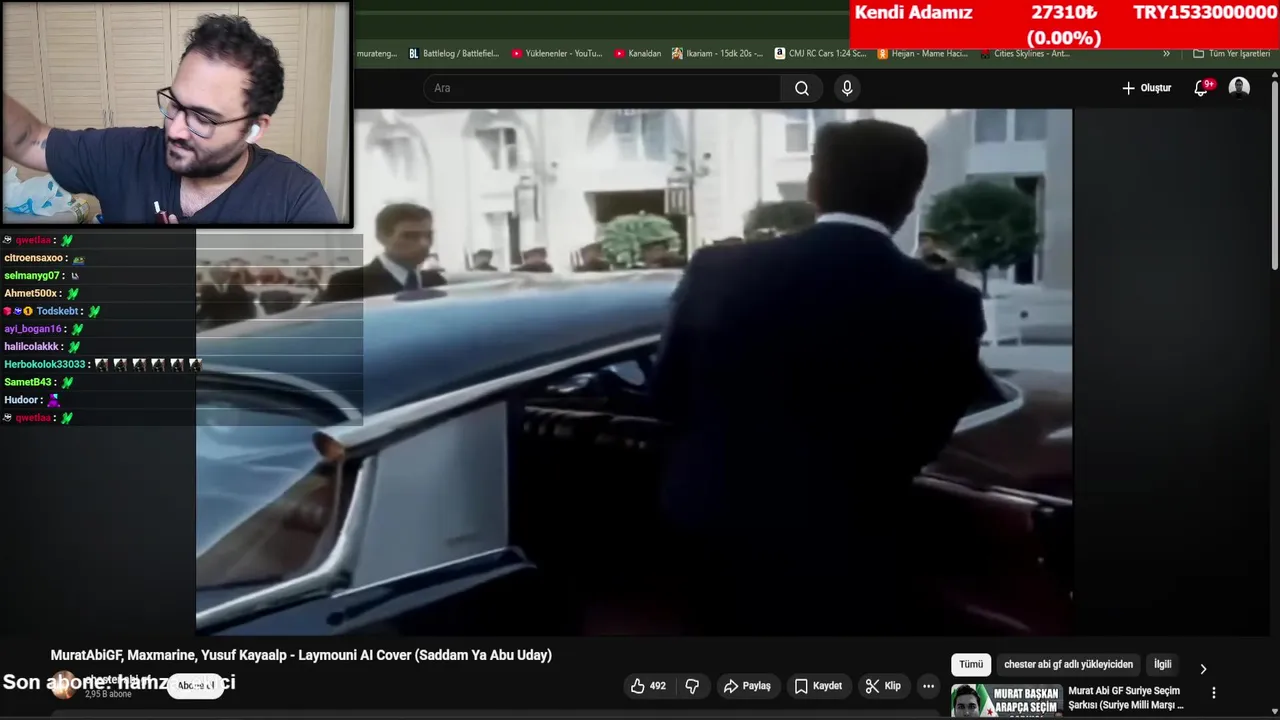Image resolution: width=1280 pixels, height=720 pixels.
Task: Click chat username ayi_bogan16
Action: [x=33, y=329]
